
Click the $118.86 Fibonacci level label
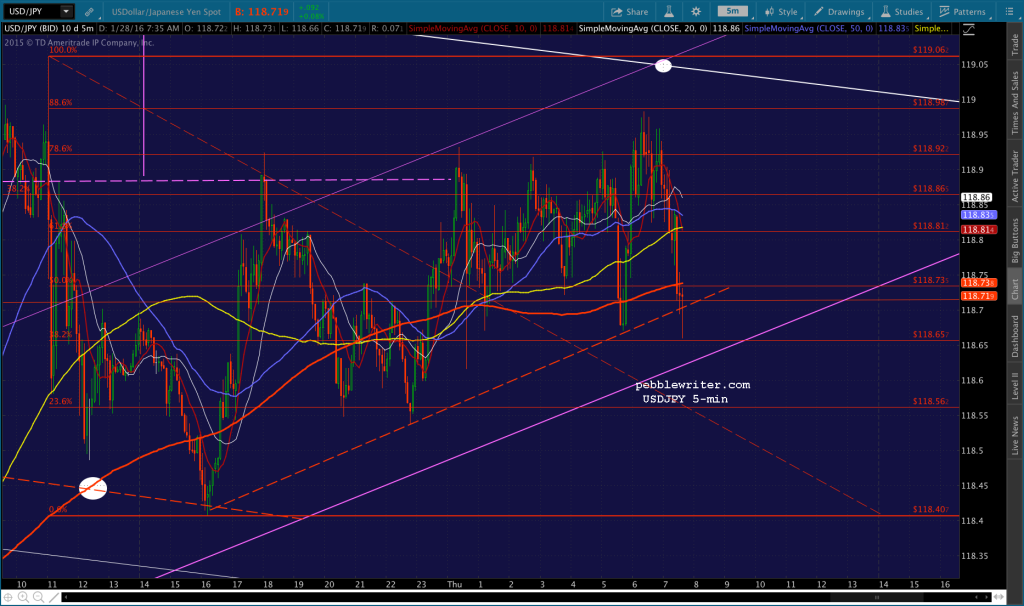(931, 188)
